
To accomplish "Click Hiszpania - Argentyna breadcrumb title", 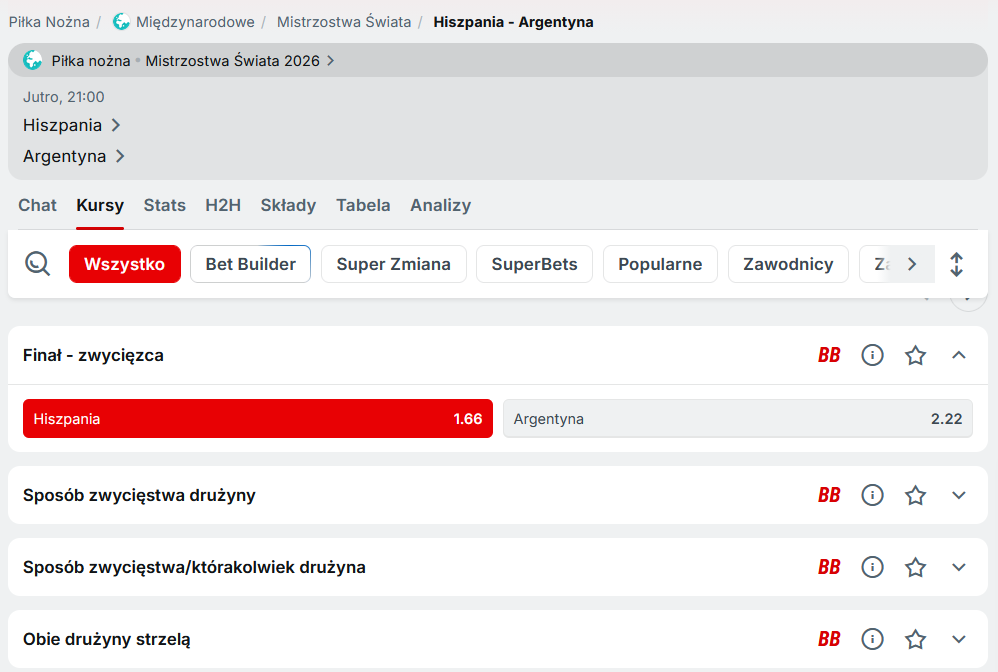I will point(513,22).
